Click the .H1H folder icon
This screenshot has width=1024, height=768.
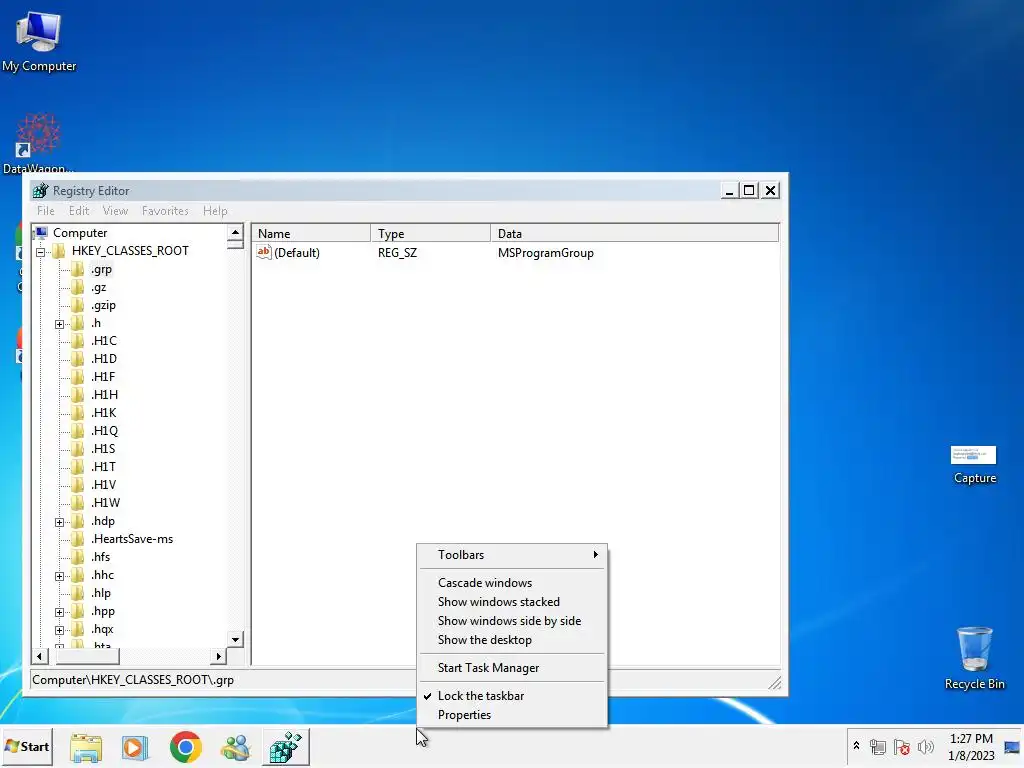tap(78, 394)
